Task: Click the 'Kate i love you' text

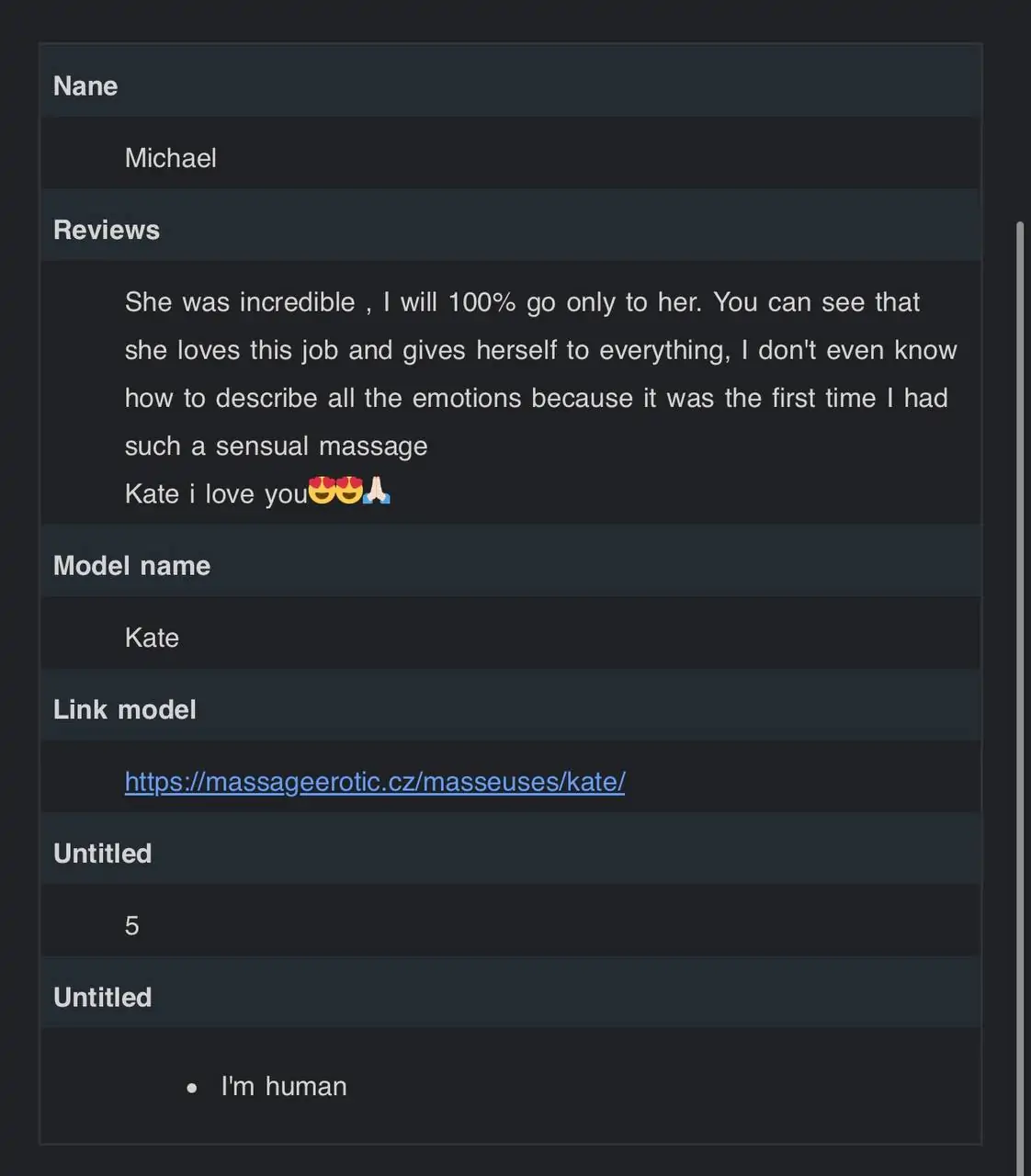Action: click(x=216, y=494)
